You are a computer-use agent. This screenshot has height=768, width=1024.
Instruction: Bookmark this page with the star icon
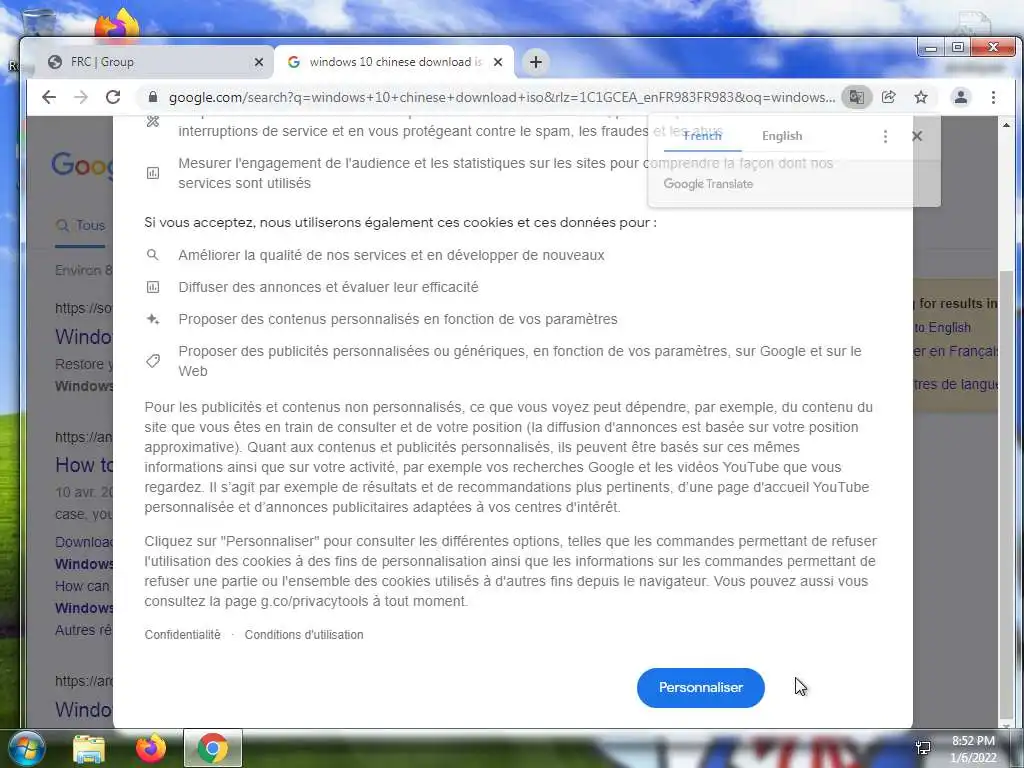(x=921, y=97)
